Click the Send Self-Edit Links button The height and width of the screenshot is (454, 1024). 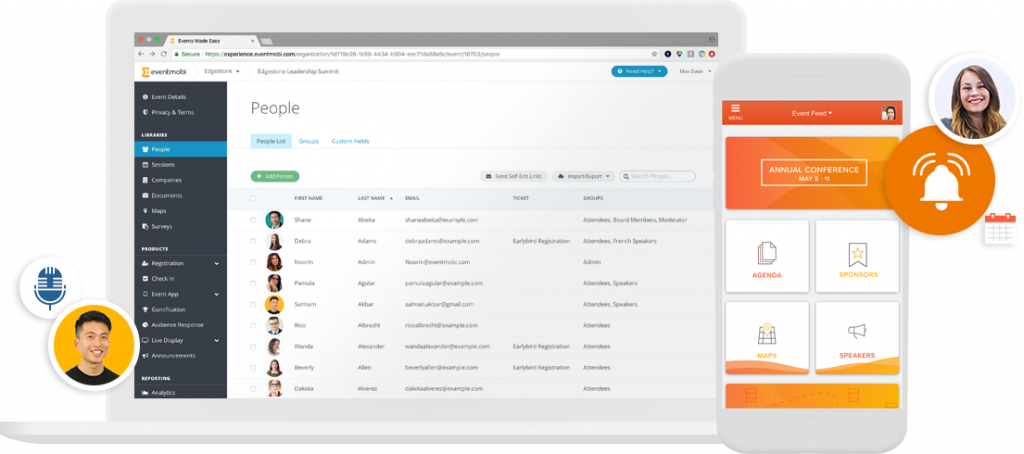[x=514, y=176]
